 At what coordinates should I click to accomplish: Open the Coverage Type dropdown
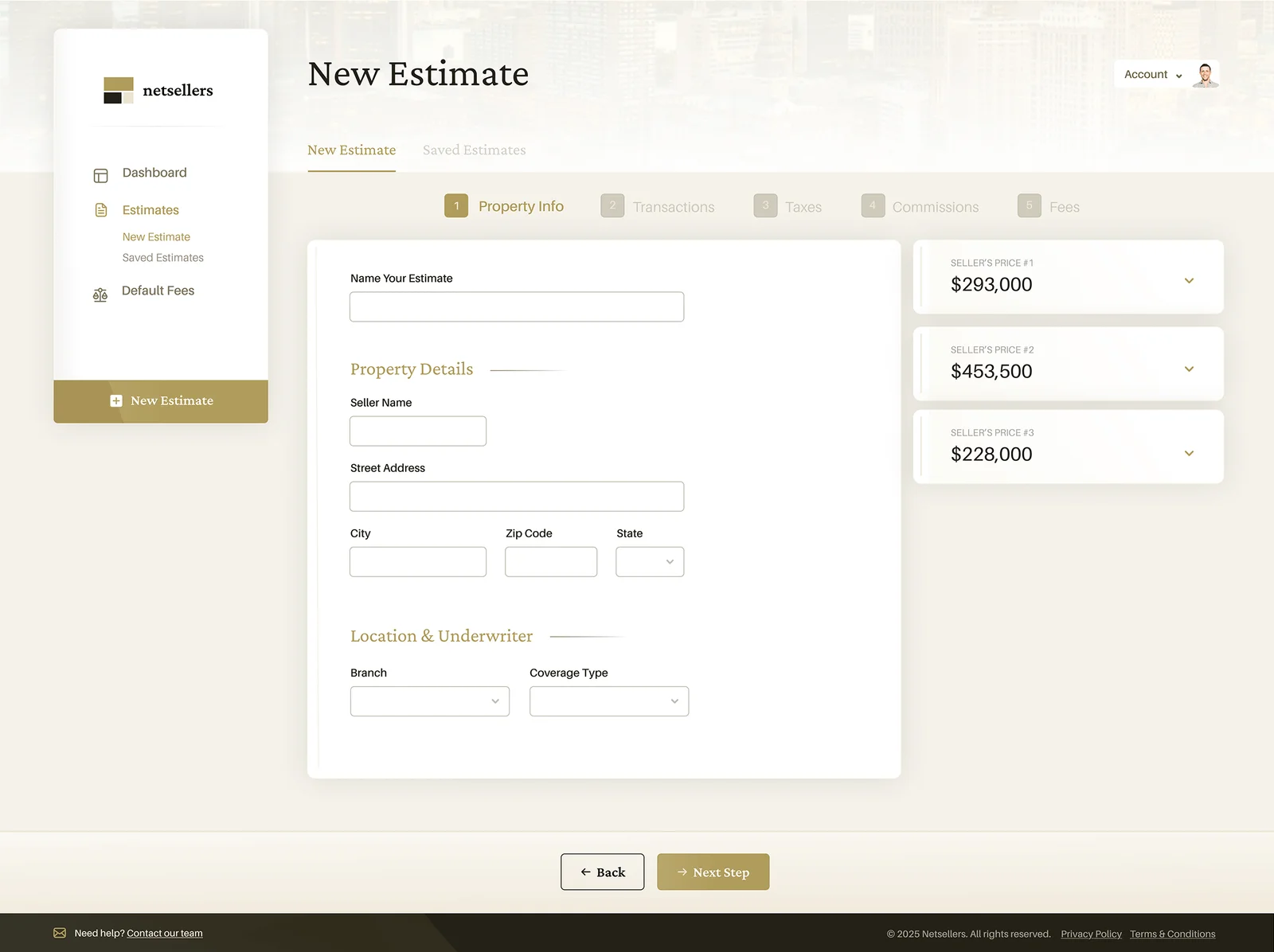pos(608,701)
